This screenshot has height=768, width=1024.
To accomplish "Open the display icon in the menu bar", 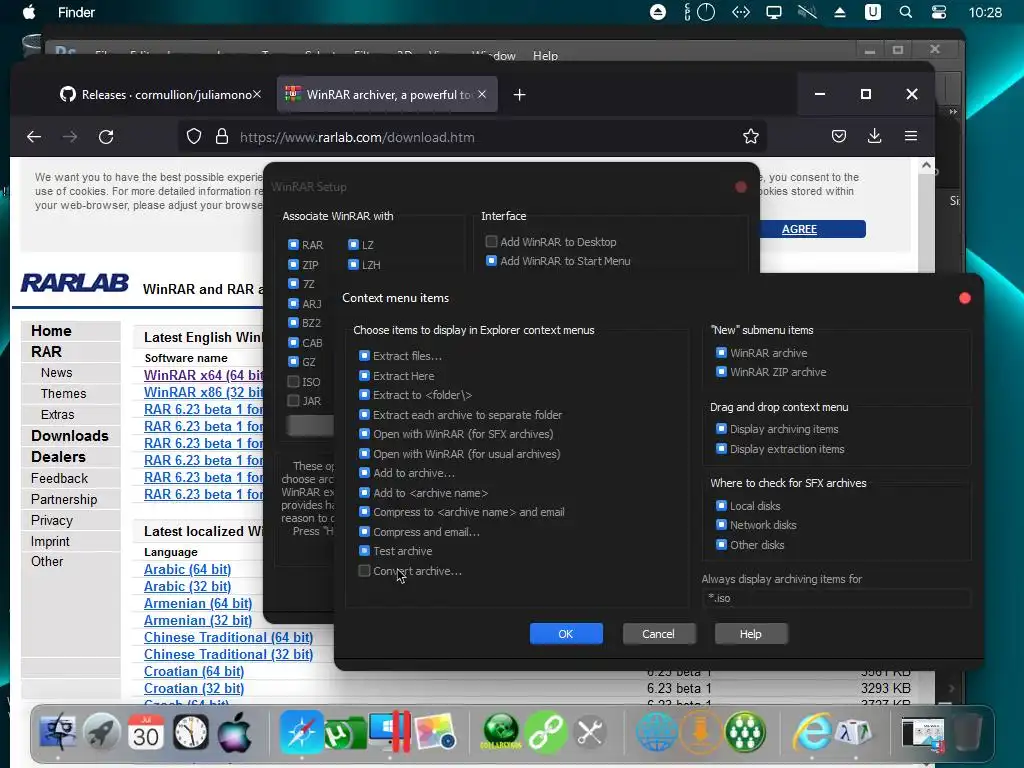I will click(774, 12).
